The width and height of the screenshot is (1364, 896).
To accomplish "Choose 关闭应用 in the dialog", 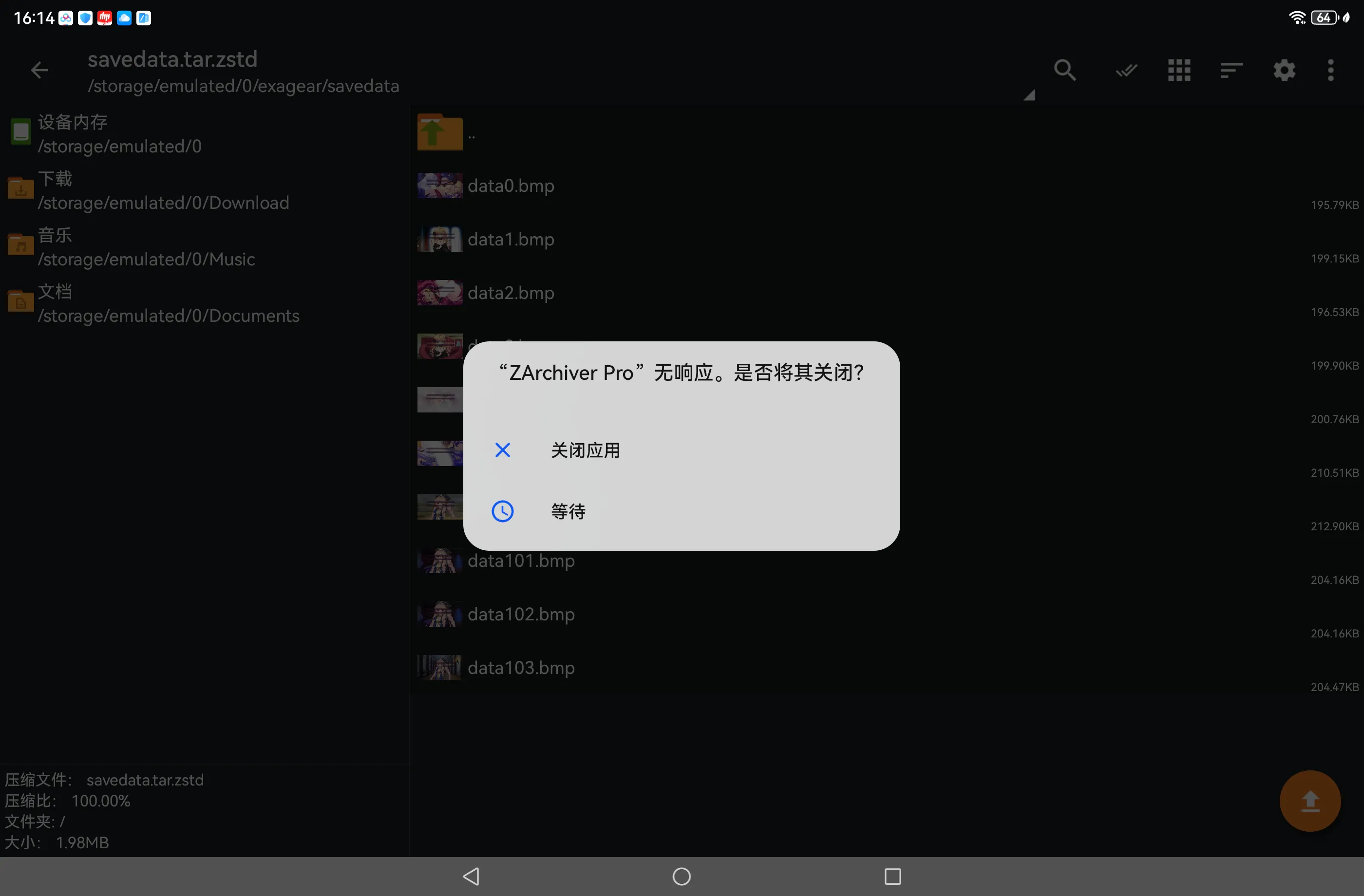I will (585, 450).
